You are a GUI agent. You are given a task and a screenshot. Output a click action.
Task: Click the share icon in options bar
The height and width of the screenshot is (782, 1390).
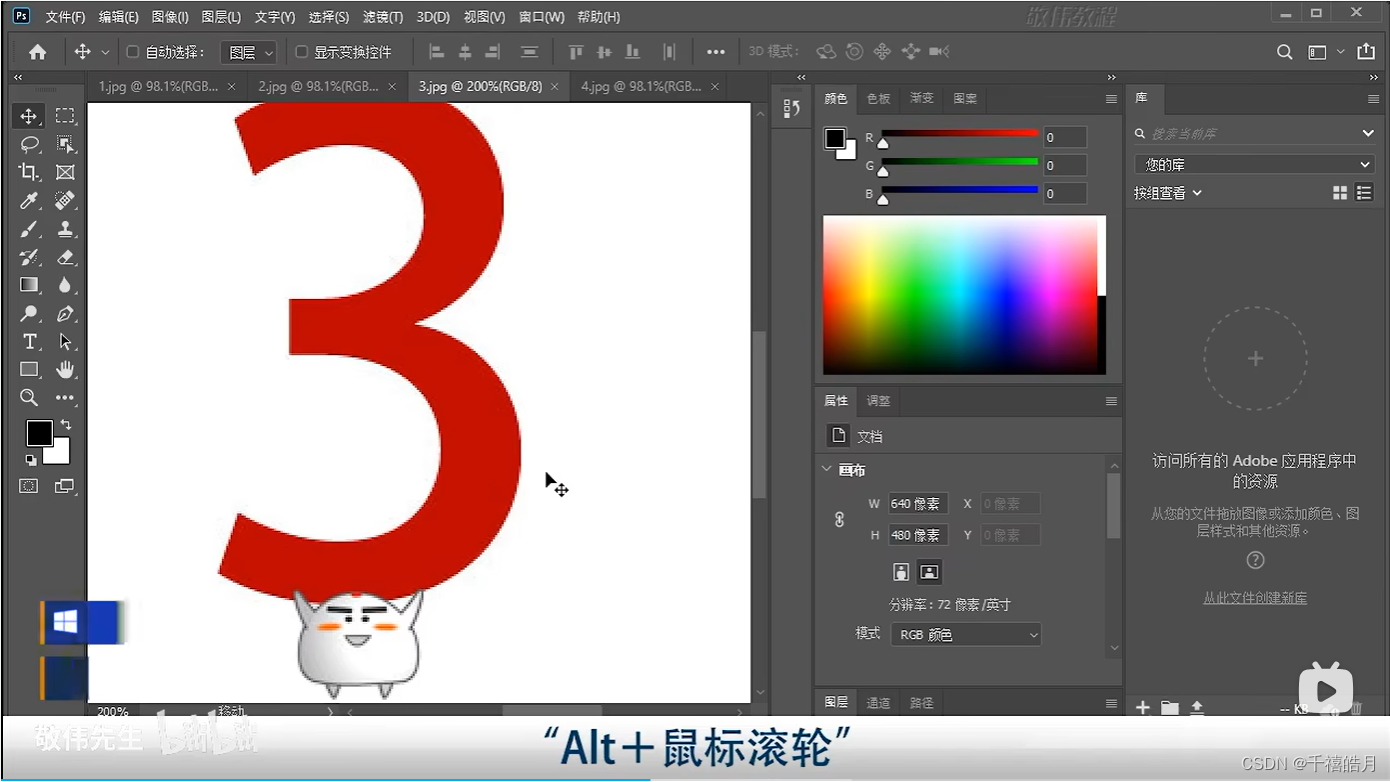(x=1366, y=52)
